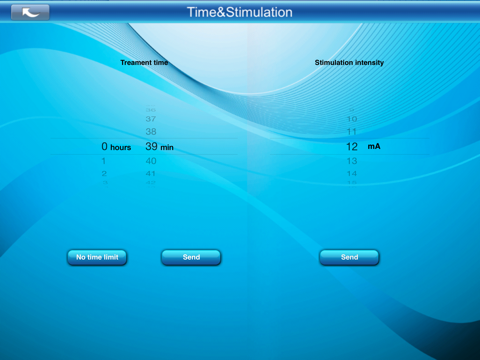Click the Time&Stimulation title
Image resolution: width=480 pixels, height=360 pixels.
[x=240, y=12]
